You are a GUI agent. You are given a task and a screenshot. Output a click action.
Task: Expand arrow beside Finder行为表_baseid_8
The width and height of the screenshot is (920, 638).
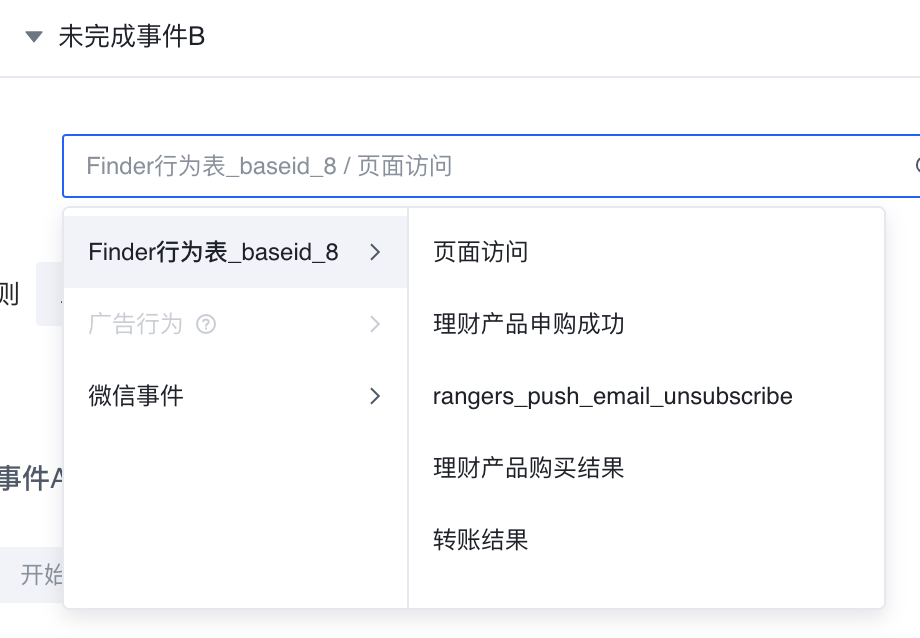(x=375, y=252)
